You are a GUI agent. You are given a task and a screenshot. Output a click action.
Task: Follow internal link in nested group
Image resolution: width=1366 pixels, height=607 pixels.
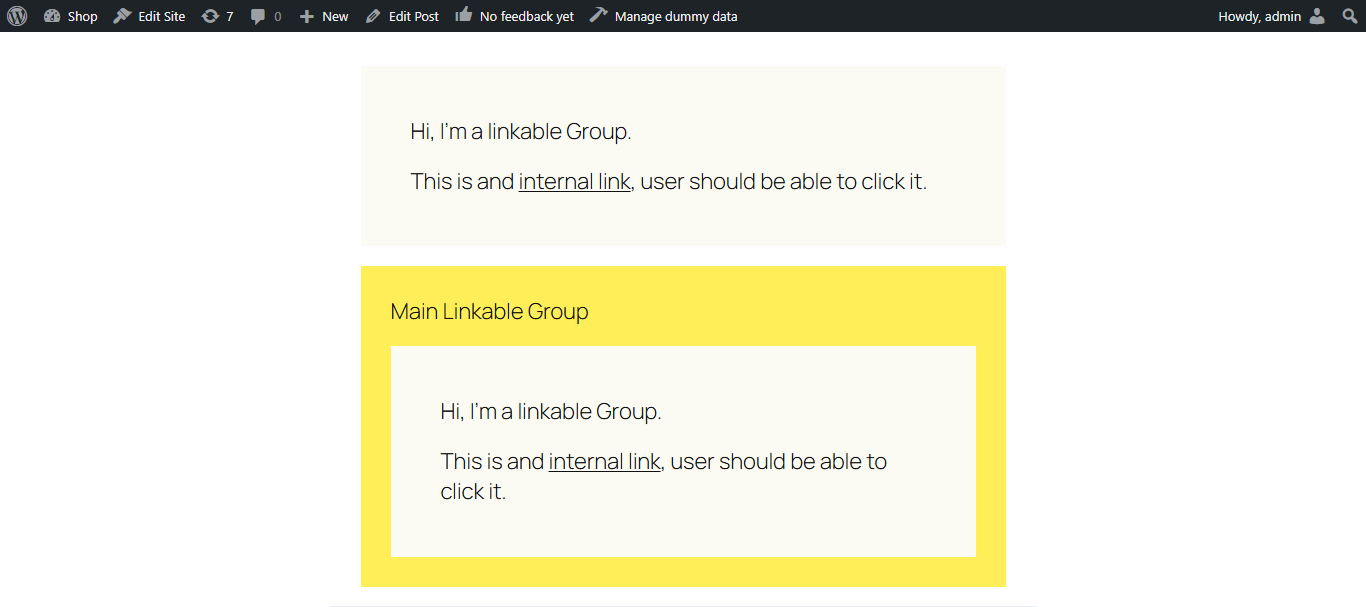click(x=605, y=461)
